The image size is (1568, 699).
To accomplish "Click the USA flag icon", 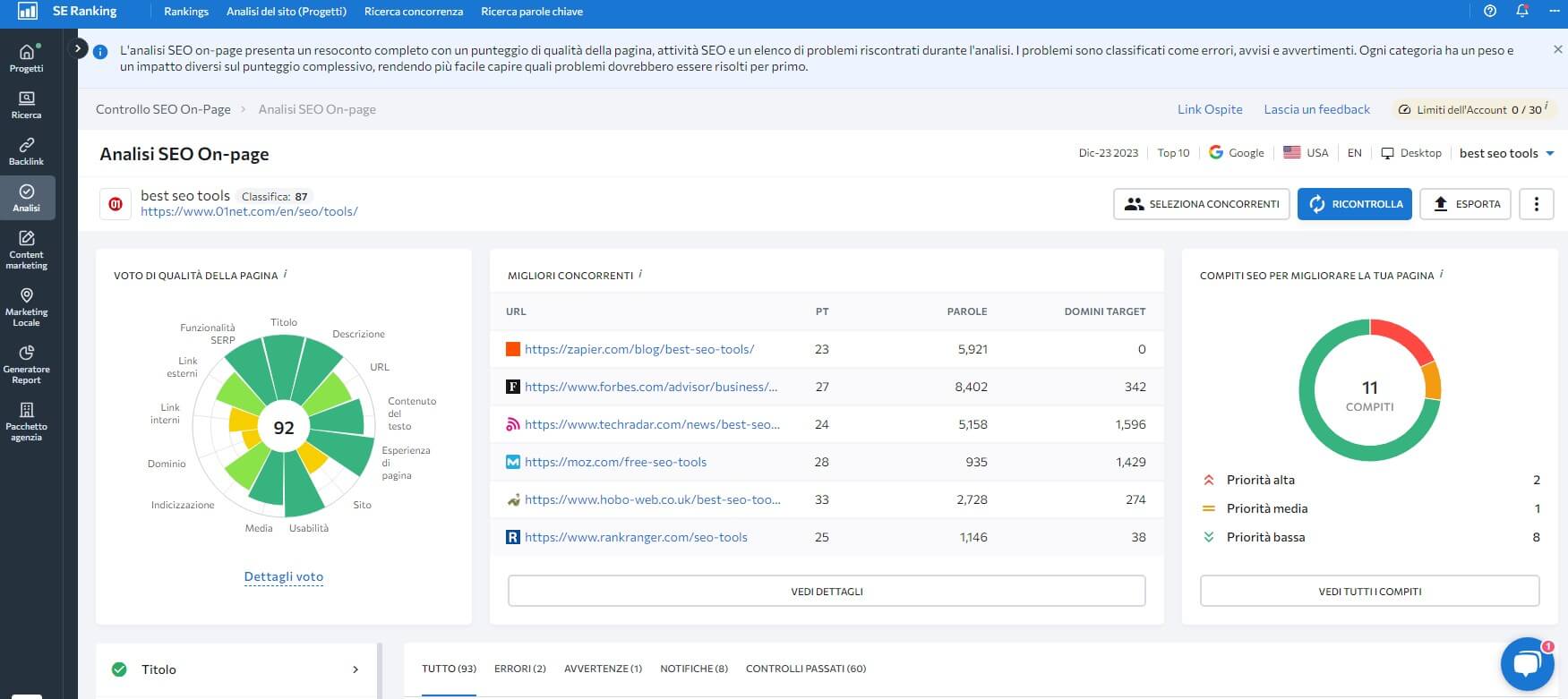I will click(x=1291, y=152).
